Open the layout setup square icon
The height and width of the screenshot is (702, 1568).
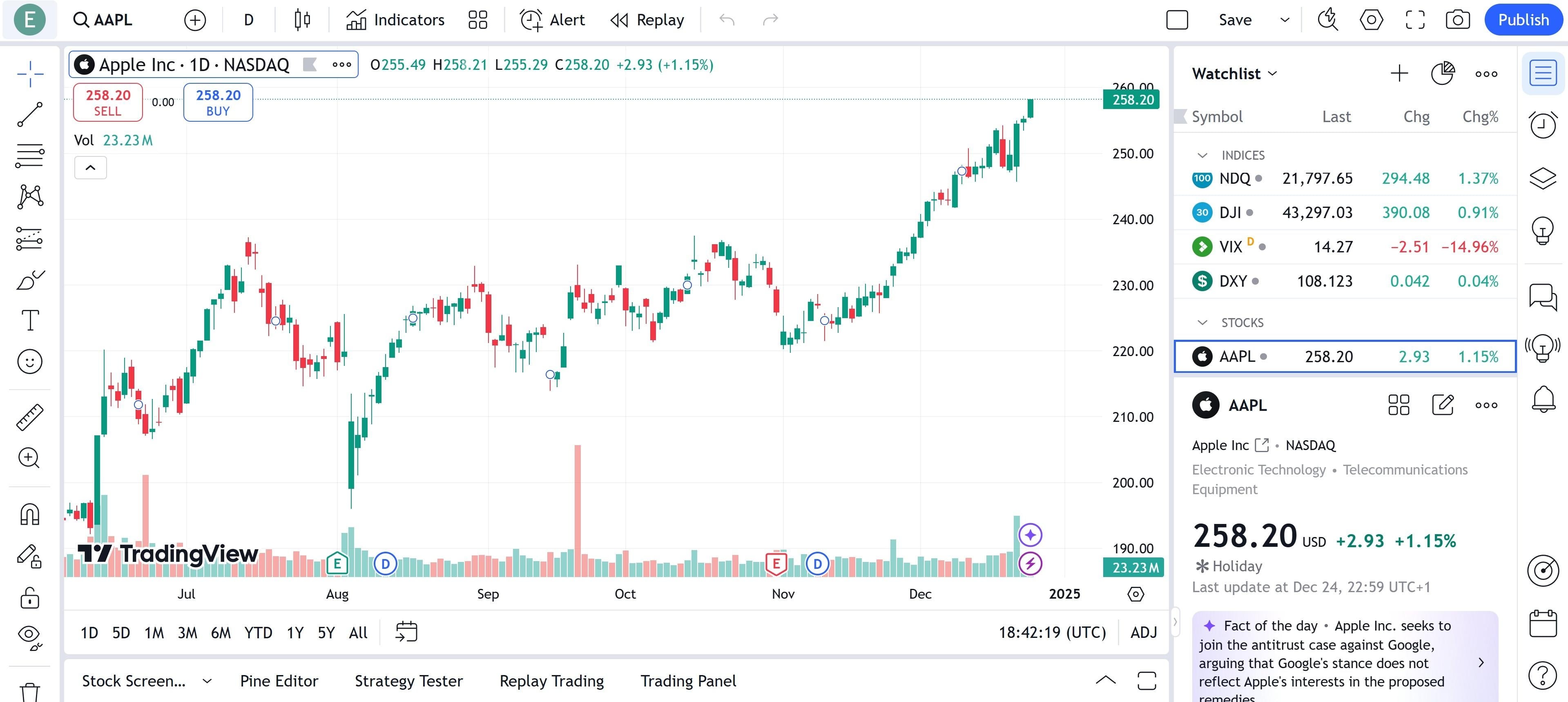pyautogui.click(x=1177, y=20)
